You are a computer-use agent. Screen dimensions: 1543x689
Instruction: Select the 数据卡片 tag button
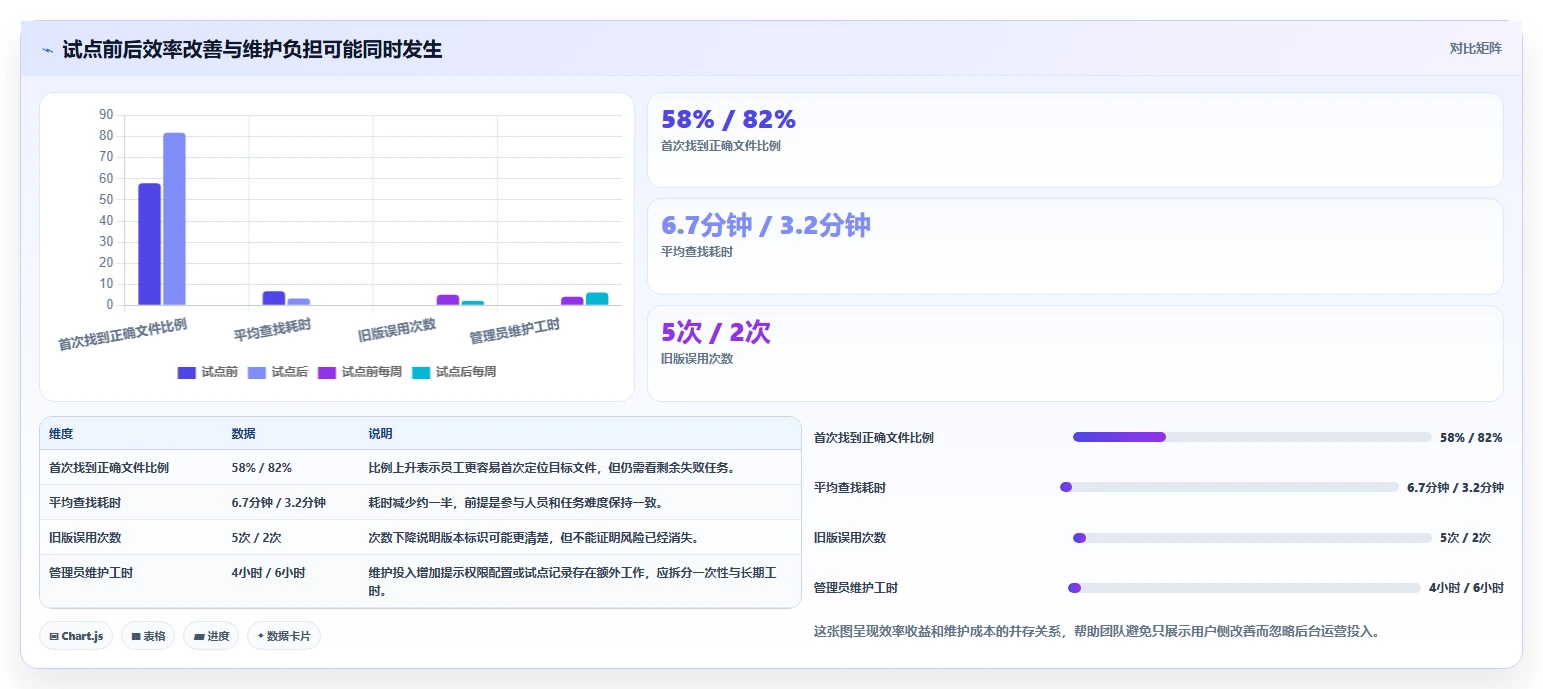coord(284,636)
